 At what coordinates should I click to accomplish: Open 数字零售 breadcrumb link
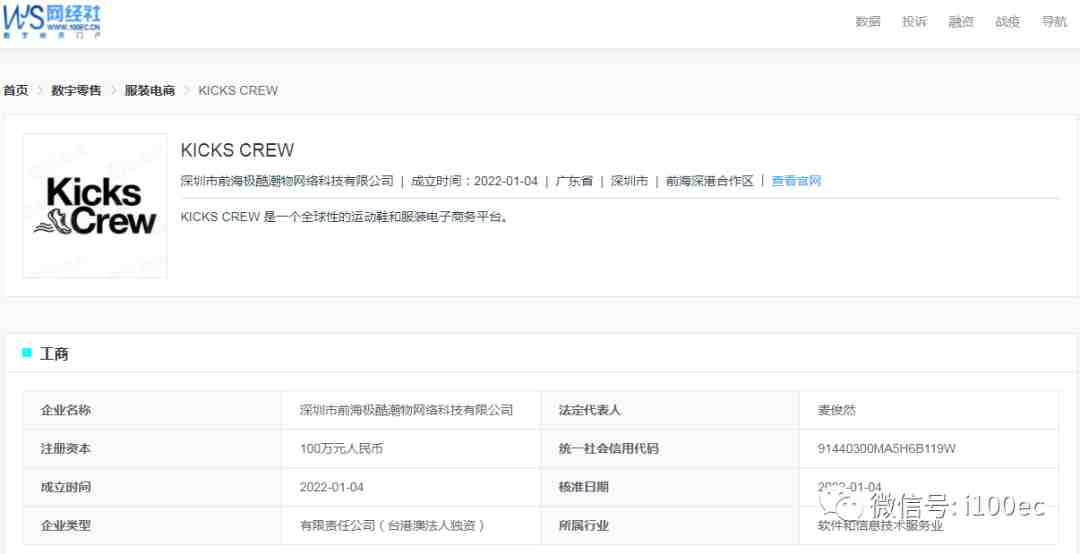coord(76,90)
